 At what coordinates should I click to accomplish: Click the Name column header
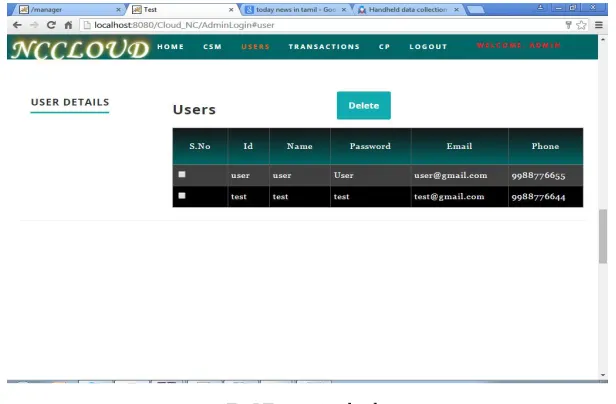coord(300,146)
